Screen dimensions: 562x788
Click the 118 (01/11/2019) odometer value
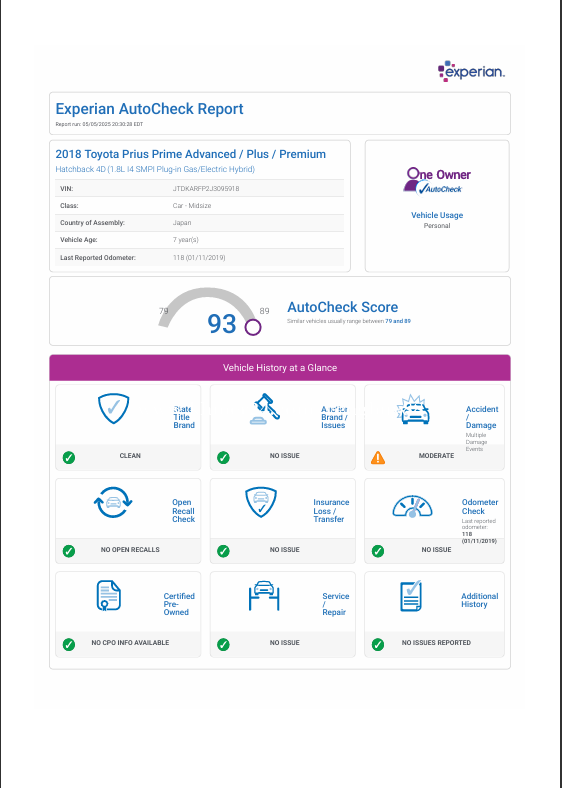tap(199, 258)
